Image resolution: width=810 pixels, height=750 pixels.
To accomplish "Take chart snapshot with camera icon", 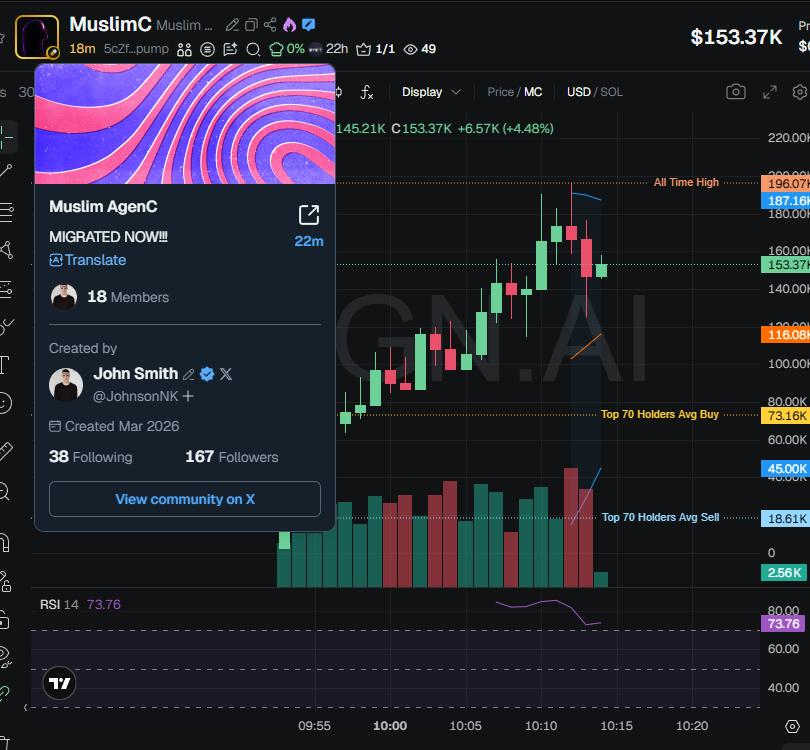I will pos(736,92).
